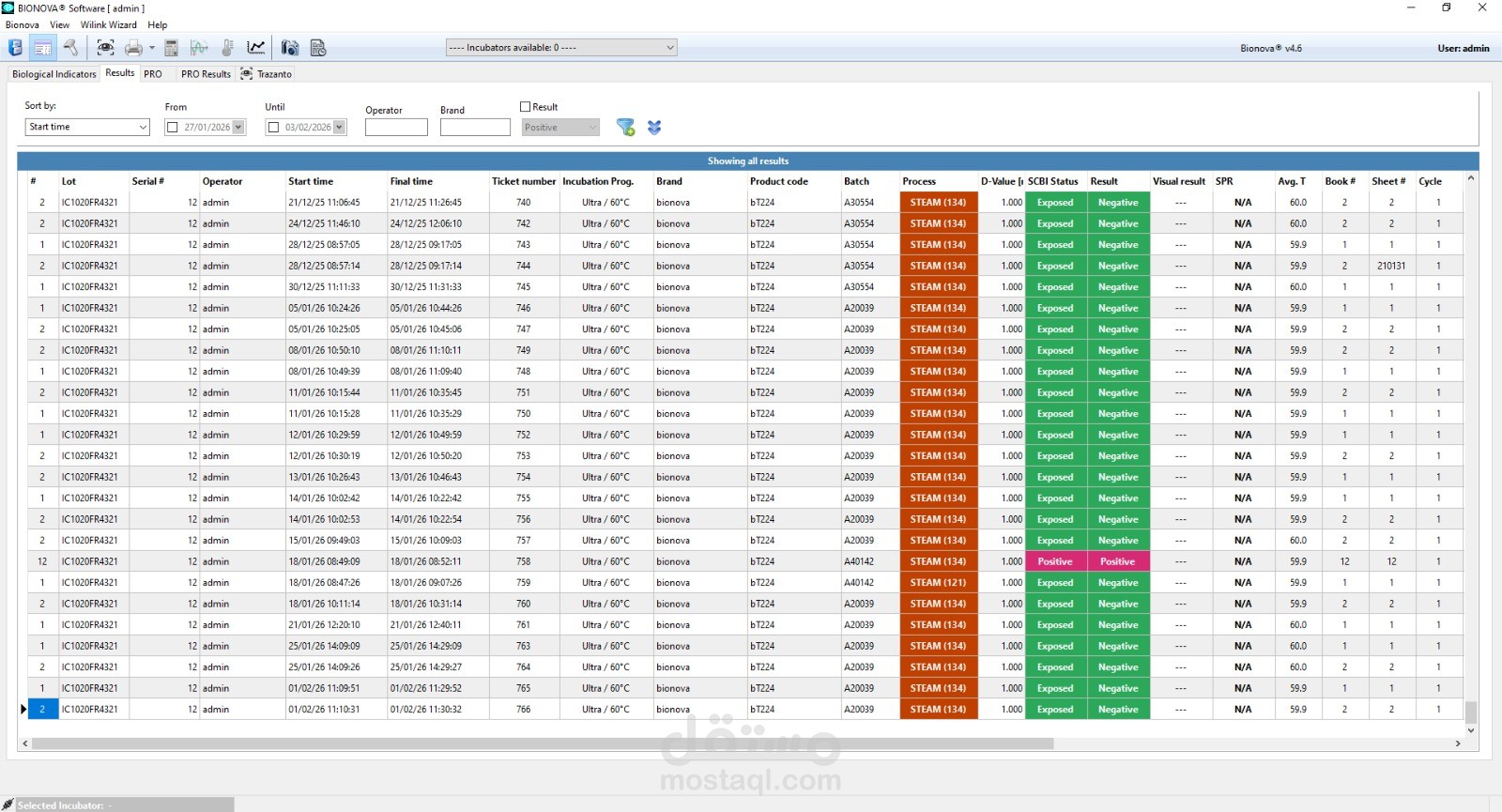Click sheet number cell 210131
The height and width of the screenshot is (812, 1502).
tap(1391, 266)
